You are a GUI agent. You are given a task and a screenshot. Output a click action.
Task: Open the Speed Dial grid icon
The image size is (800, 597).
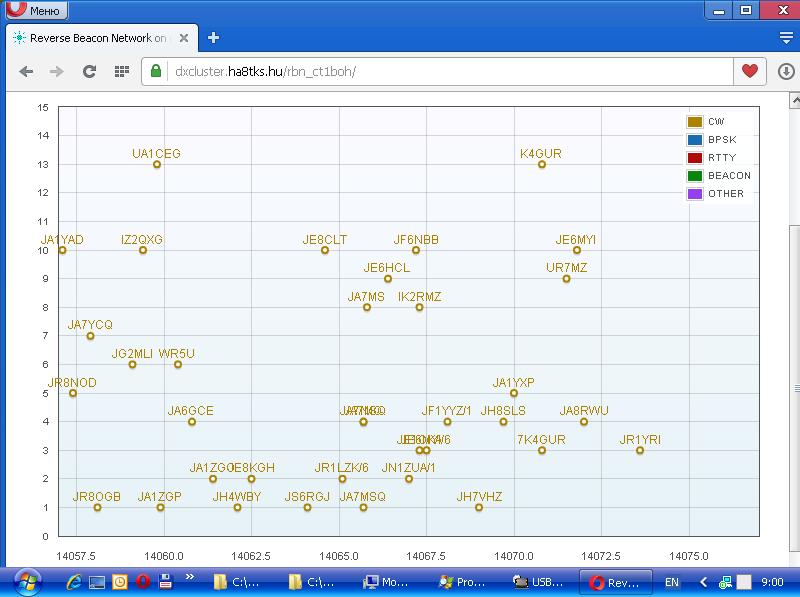[121, 71]
